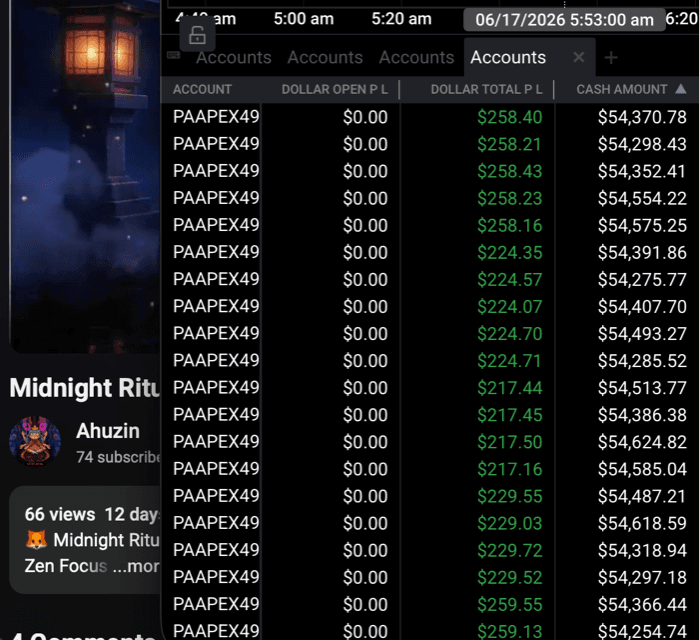699x640 pixels.
Task: Select total P L cell $259.13
Action: click(510, 631)
